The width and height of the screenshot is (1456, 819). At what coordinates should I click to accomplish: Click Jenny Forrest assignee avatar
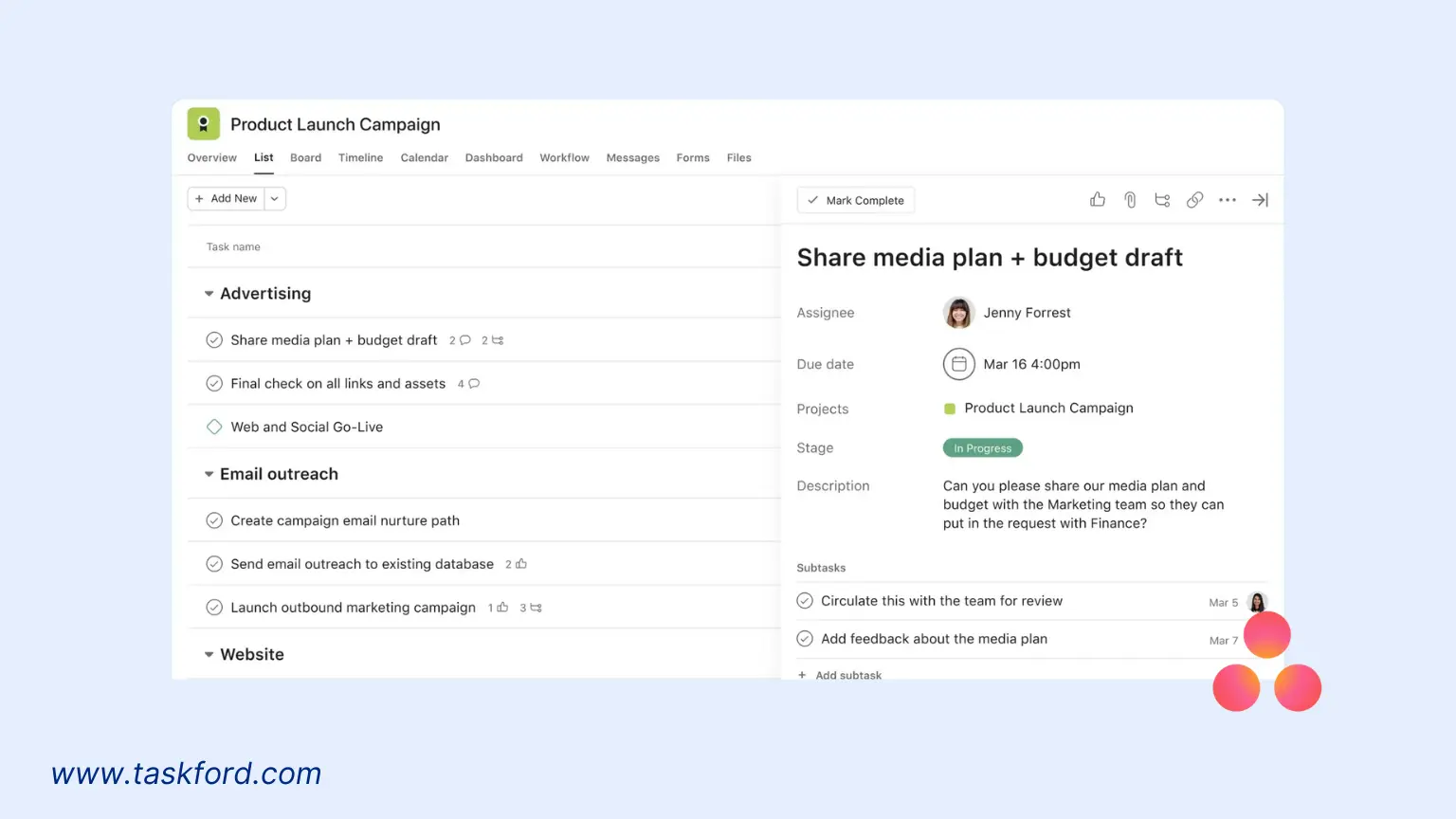click(x=958, y=313)
